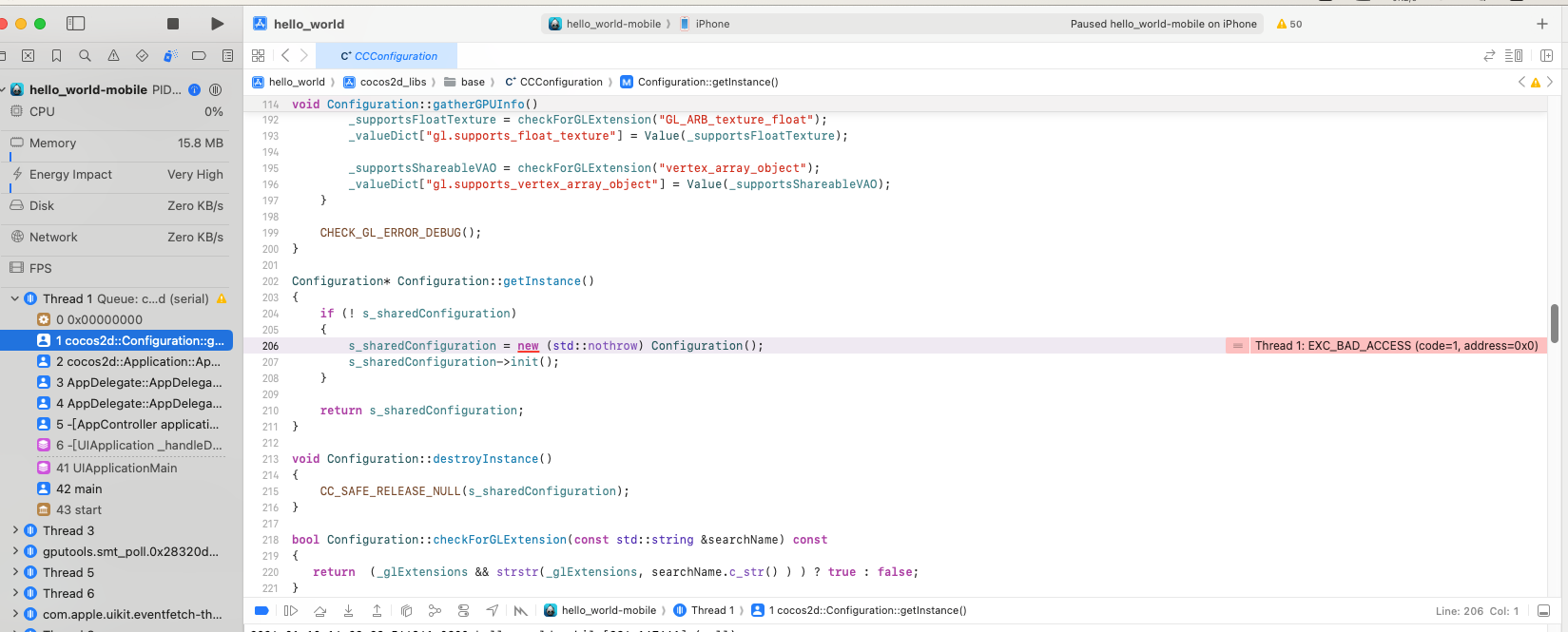Toggle the left navigator sidebar
This screenshot has width=1568, height=632.
[76, 24]
